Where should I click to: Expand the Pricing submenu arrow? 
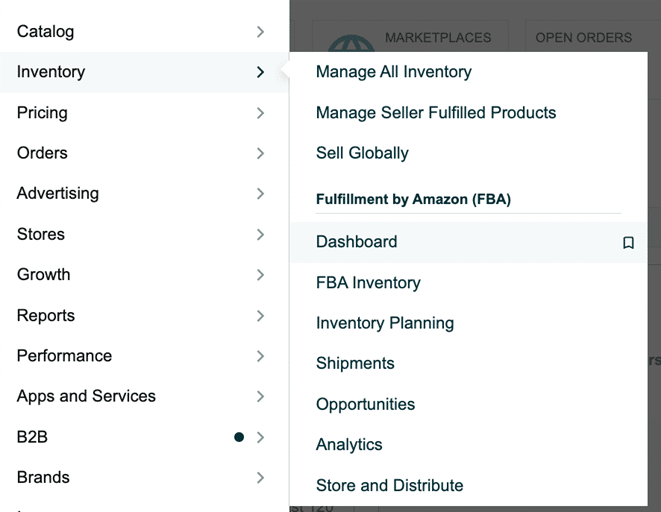[x=261, y=113]
